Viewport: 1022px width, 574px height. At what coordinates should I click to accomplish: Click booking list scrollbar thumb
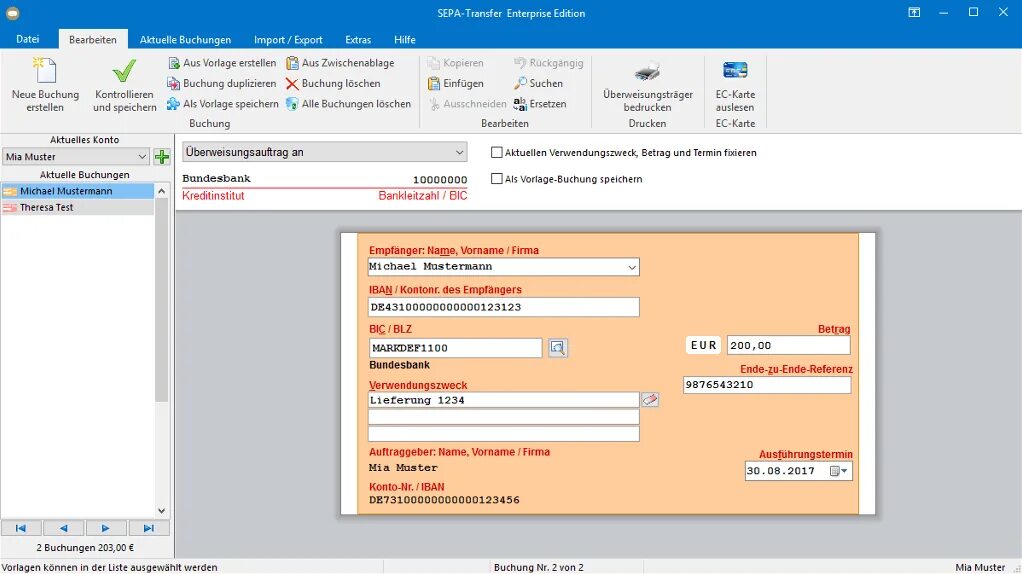[162, 300]
